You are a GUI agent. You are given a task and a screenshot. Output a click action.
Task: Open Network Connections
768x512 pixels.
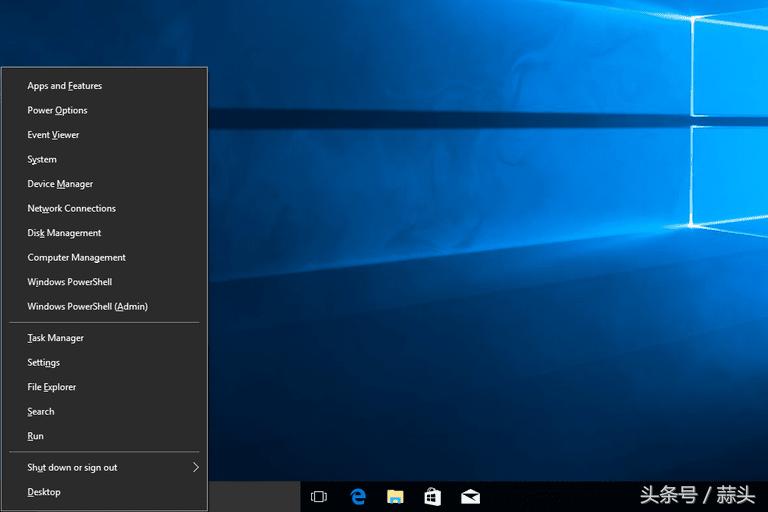[104, 208]
